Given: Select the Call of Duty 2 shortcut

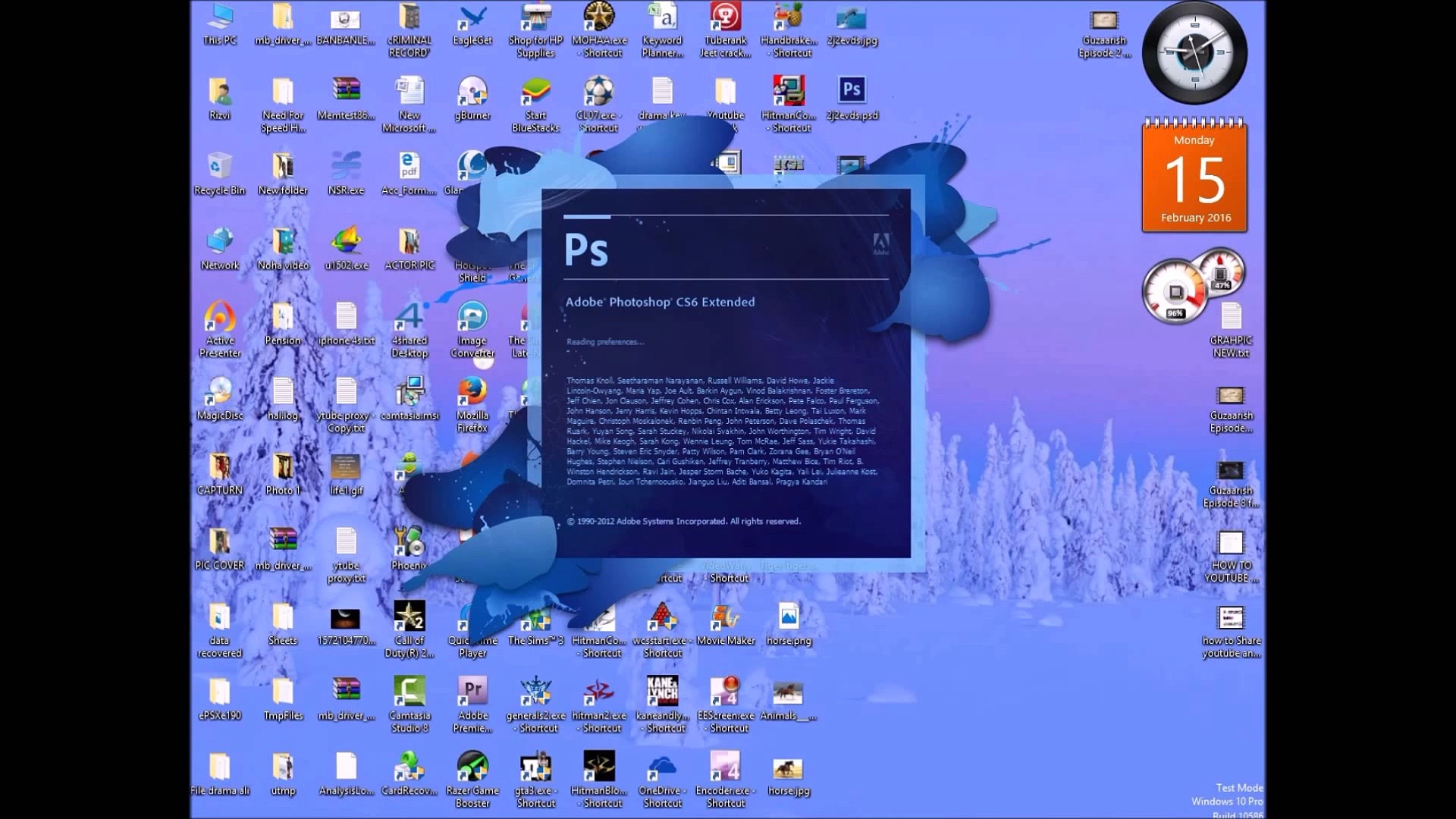Looking at the screenshot, I should [x=409, y=617].
